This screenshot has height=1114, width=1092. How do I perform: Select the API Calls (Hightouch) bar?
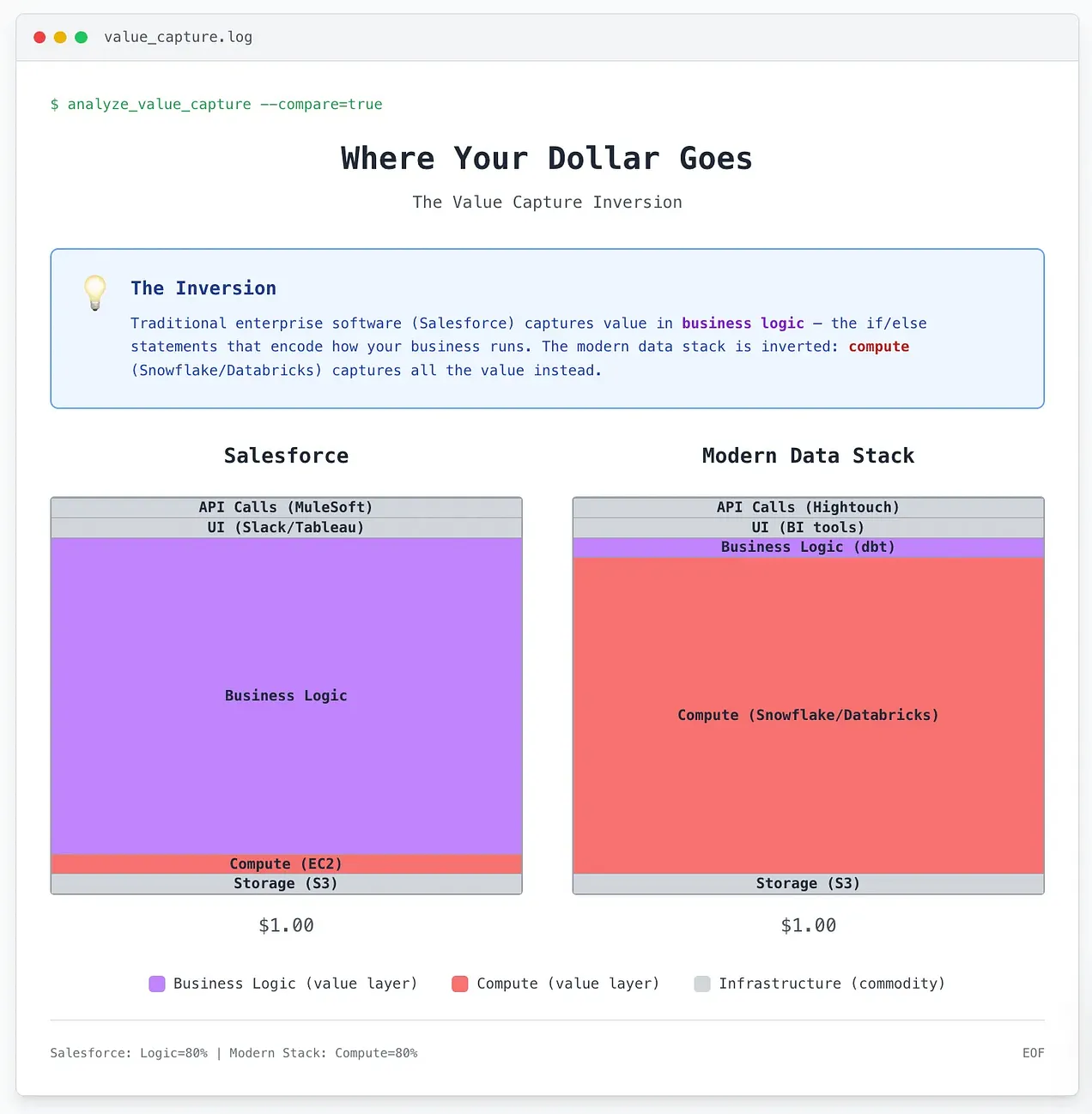[x=808, y=507]
